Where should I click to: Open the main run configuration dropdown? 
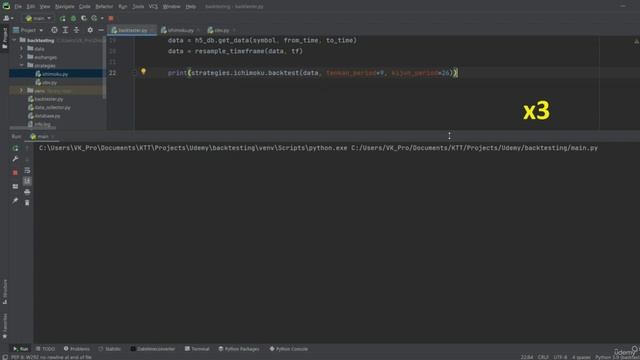coord(38,18)
